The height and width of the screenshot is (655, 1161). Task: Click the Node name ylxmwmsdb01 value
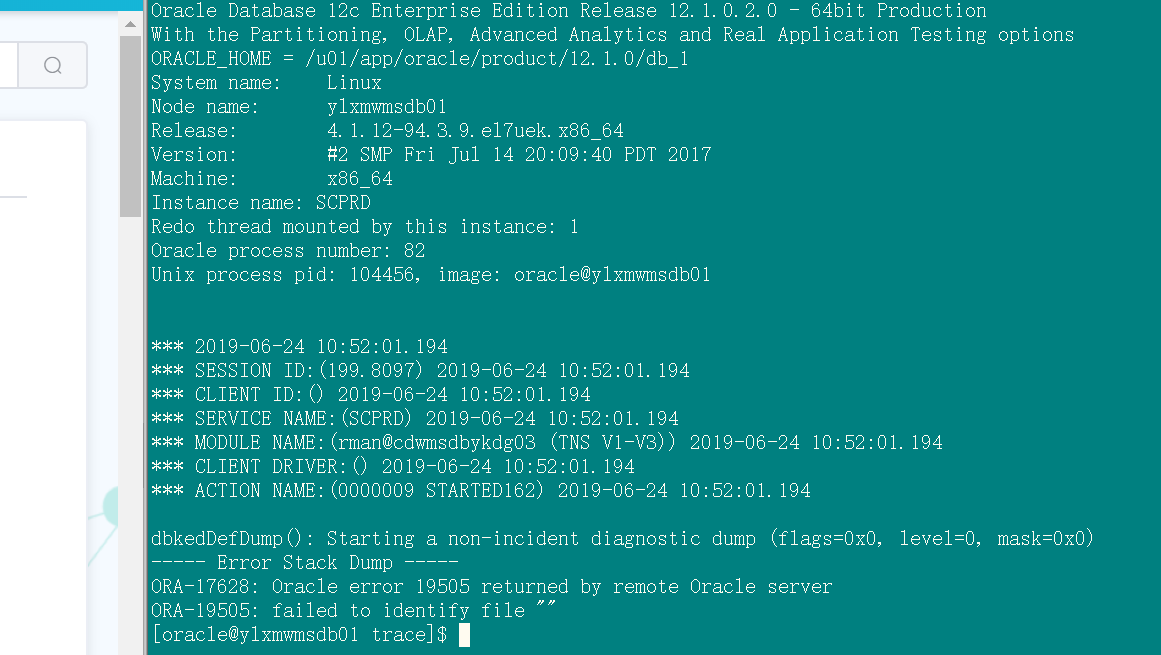(386, 107)
